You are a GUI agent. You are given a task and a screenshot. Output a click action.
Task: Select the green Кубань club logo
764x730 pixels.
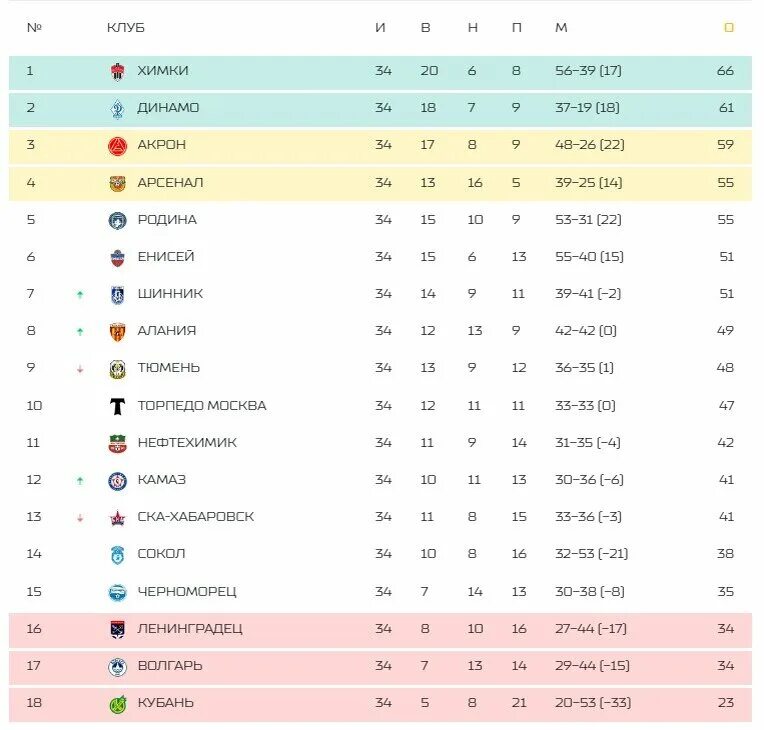coord(117,703)
